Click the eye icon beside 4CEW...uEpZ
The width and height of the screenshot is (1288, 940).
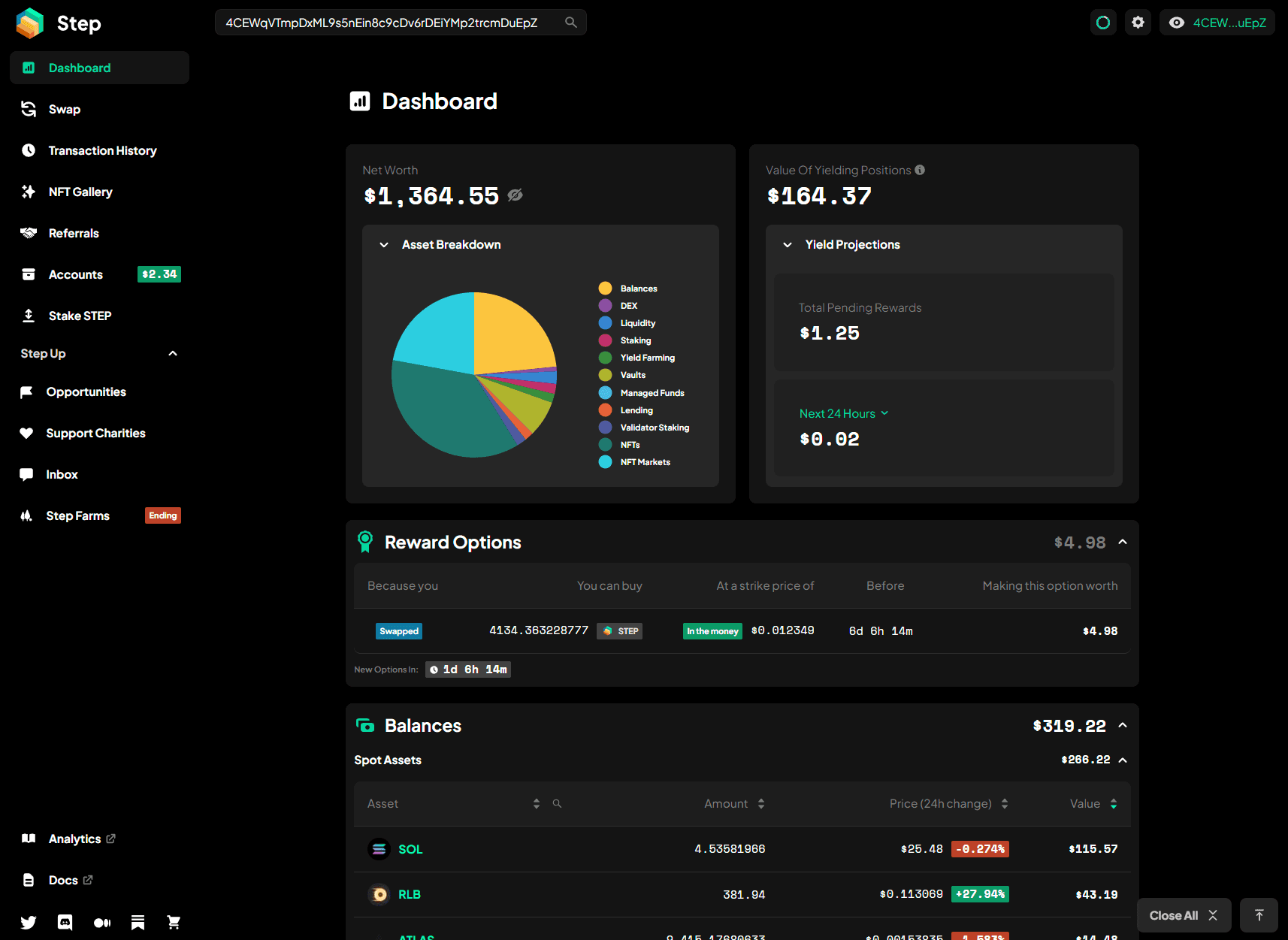tap(1177, 23)
